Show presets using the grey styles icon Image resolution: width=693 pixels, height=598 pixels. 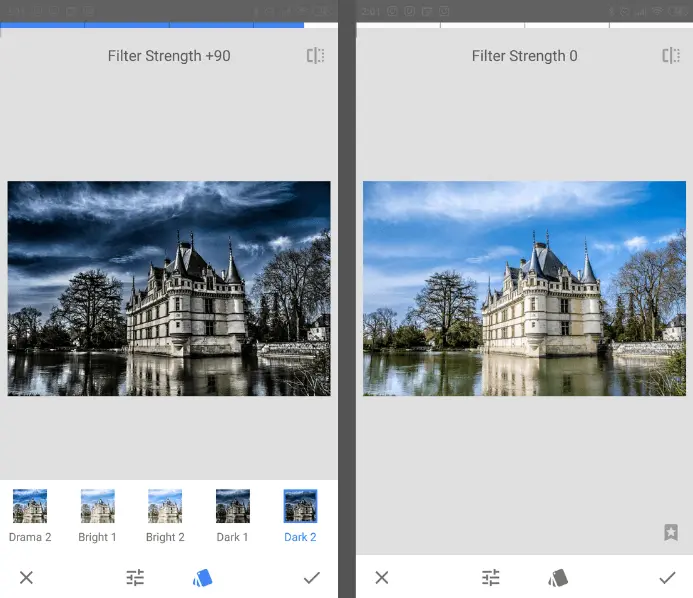coord(558,577)
